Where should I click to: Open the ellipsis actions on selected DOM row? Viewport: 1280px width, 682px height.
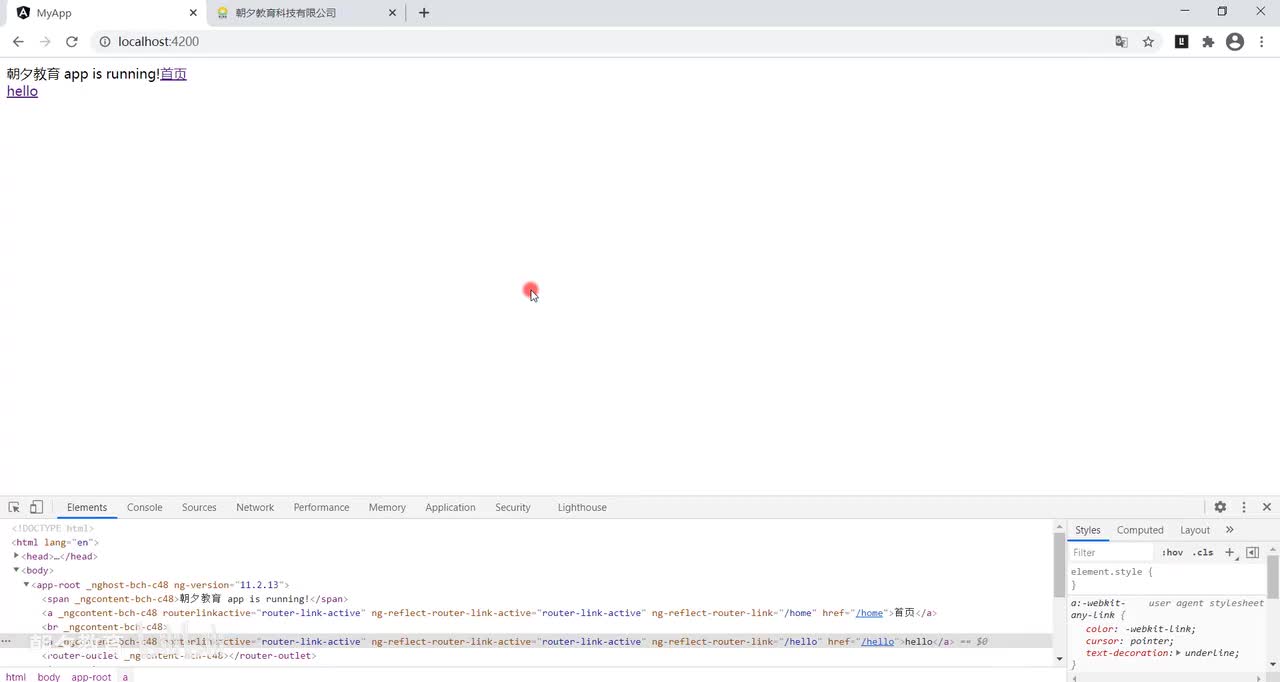tap(7, 641)
